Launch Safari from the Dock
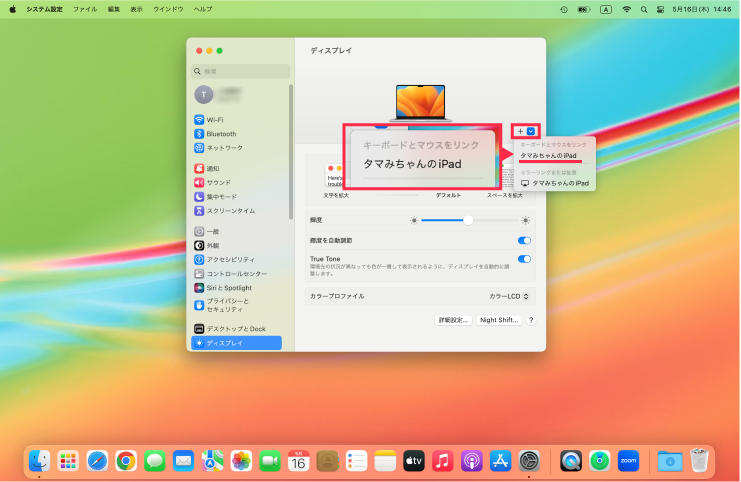 click(97, 461)
